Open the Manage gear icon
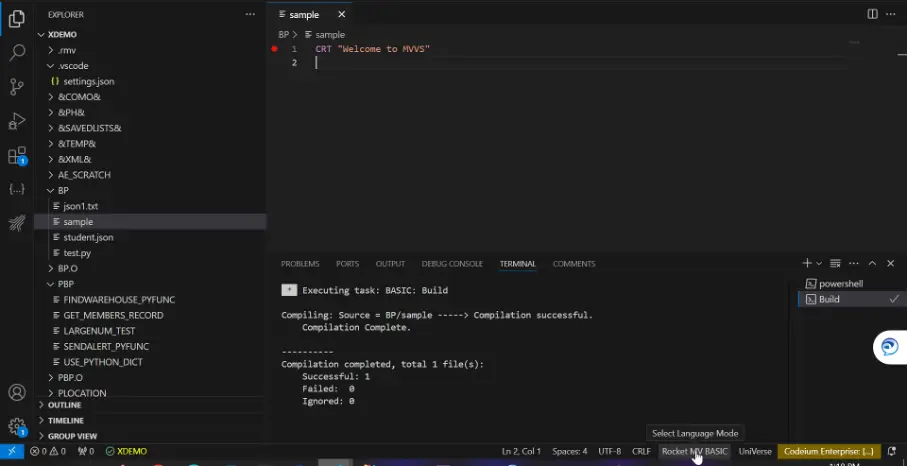908x466 pixels. [x=17, y=426]
